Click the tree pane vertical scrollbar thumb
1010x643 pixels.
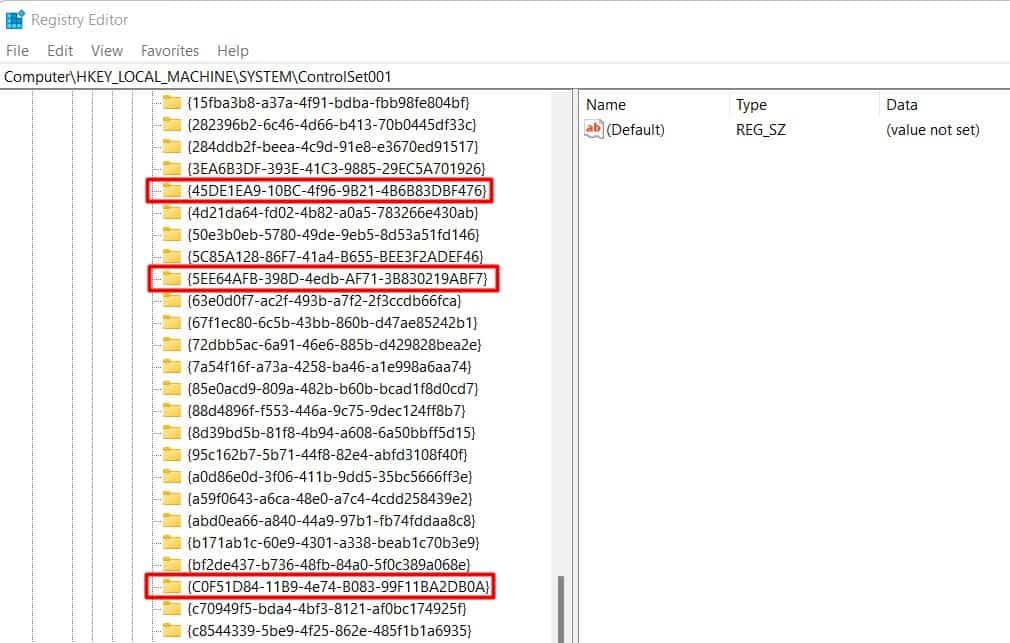coord(560,609)
